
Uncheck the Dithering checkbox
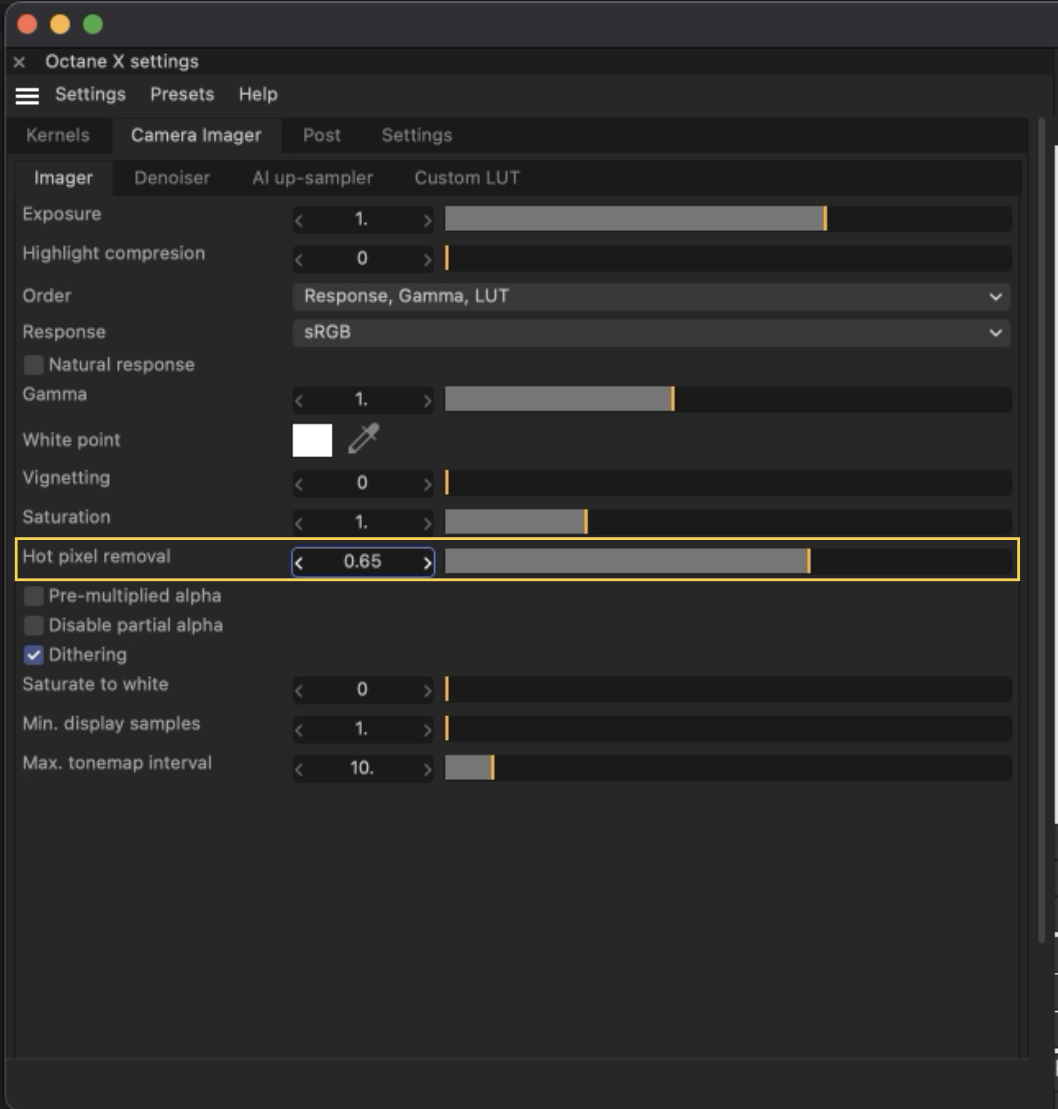pyautogui.click(x=34, y=655)
